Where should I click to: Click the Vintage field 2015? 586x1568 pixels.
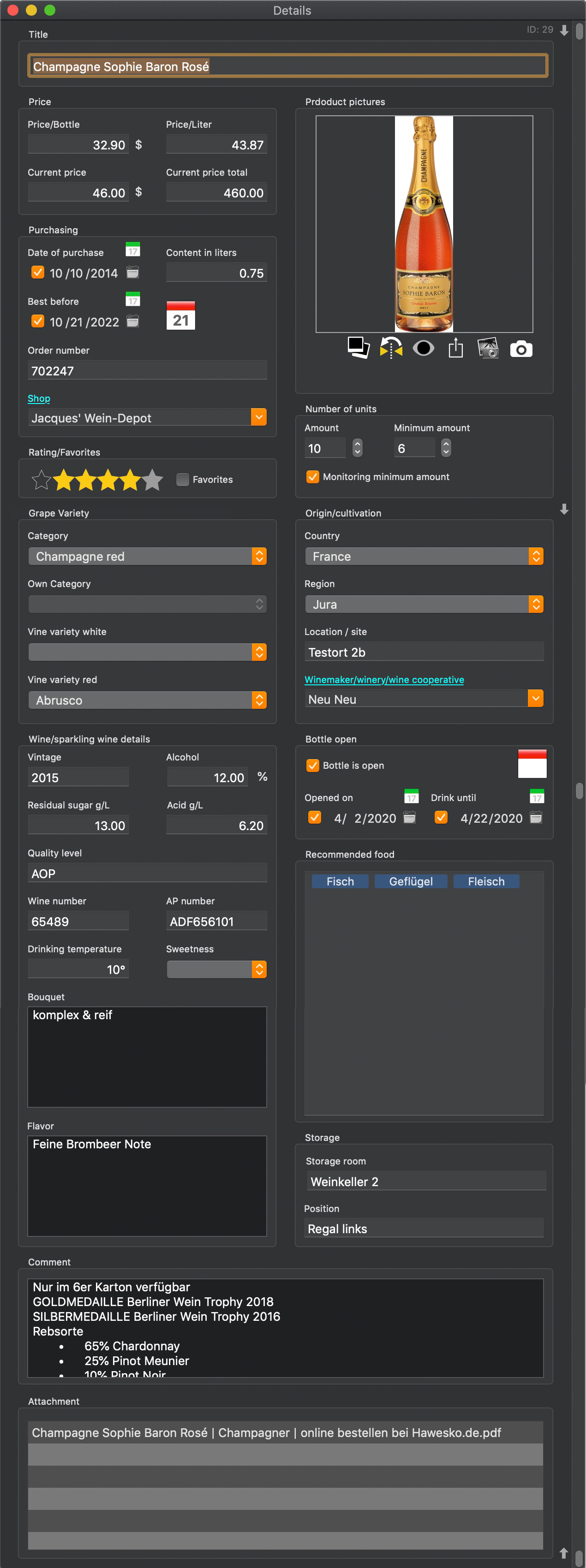78,777
